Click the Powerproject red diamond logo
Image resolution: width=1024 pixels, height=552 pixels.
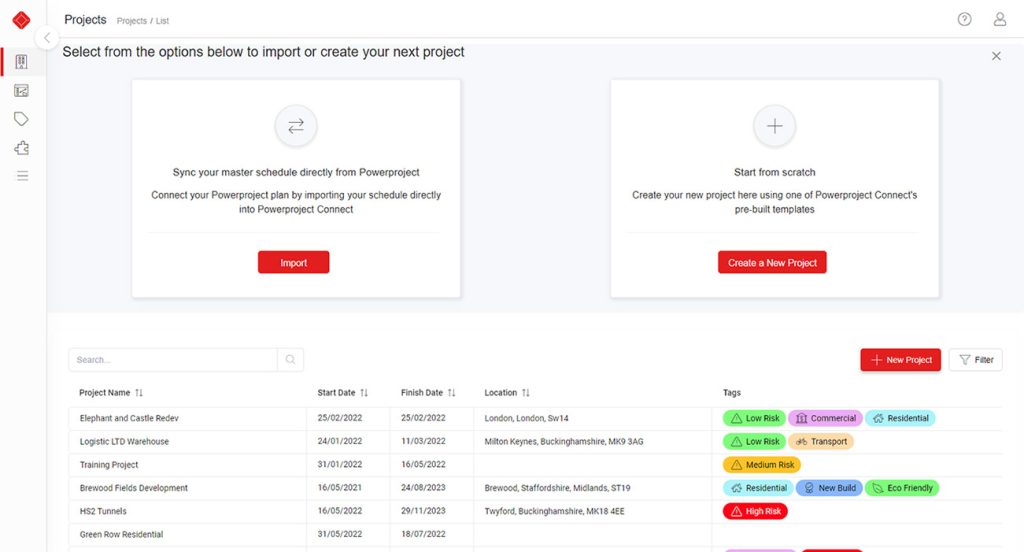(21, 20)
